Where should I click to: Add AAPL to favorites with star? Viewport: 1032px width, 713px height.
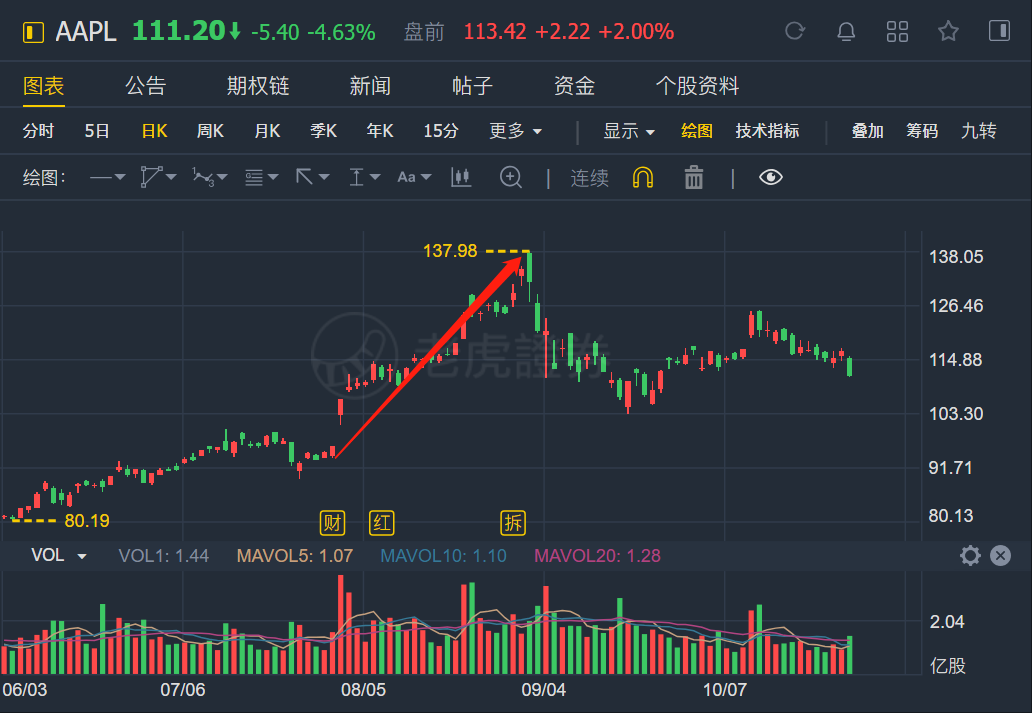tap(948, 31)
